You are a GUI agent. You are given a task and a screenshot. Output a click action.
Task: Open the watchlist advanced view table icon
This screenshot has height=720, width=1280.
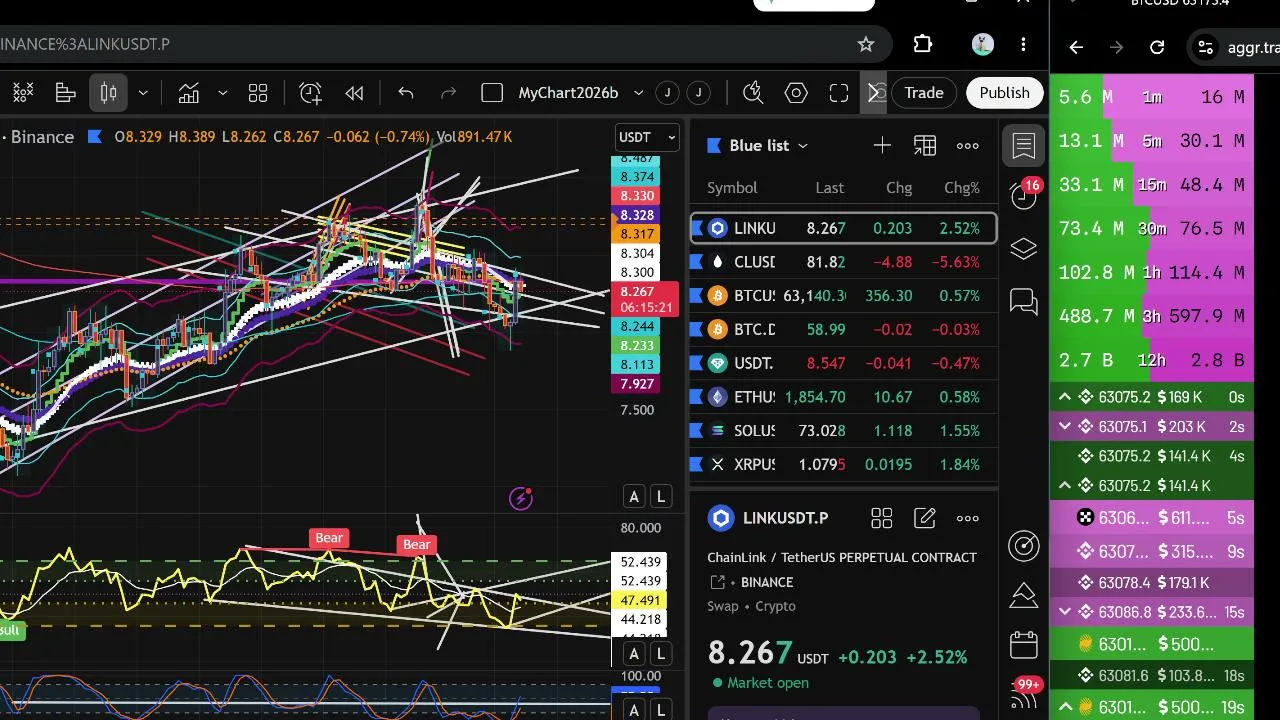point(925,146)
